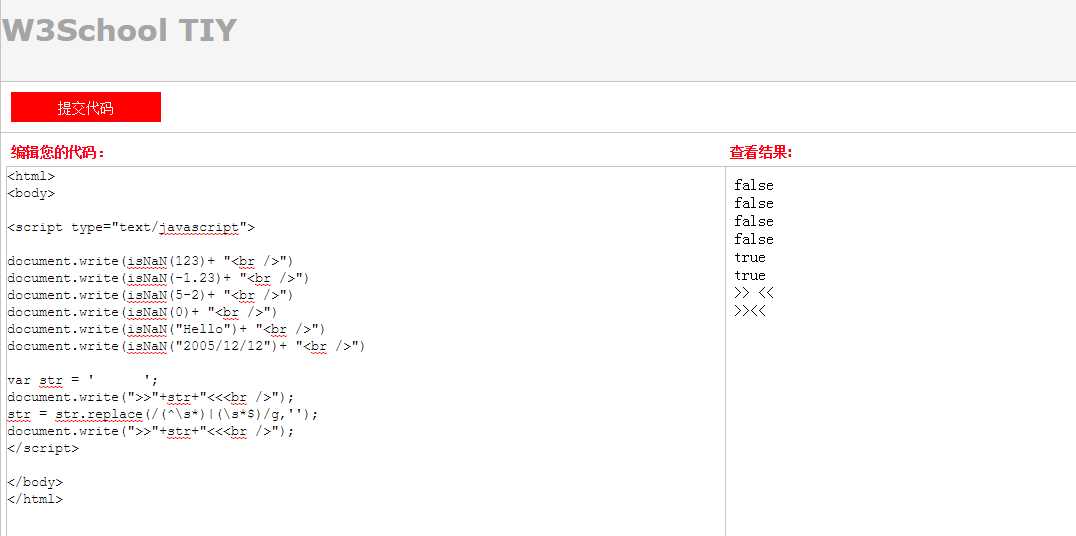Click the <body> opening tag line
Image resolution: width=1076 pixels, height=536 pixels.
(x=32, y=194)
